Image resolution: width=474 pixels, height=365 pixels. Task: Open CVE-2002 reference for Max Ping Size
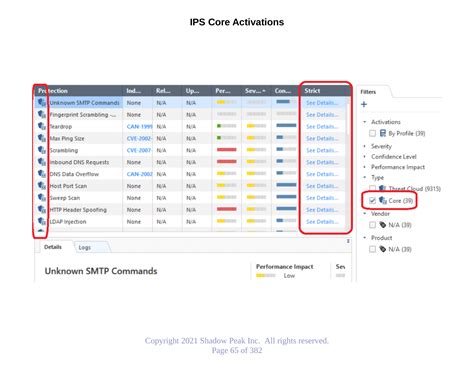(x=139, y=138)
